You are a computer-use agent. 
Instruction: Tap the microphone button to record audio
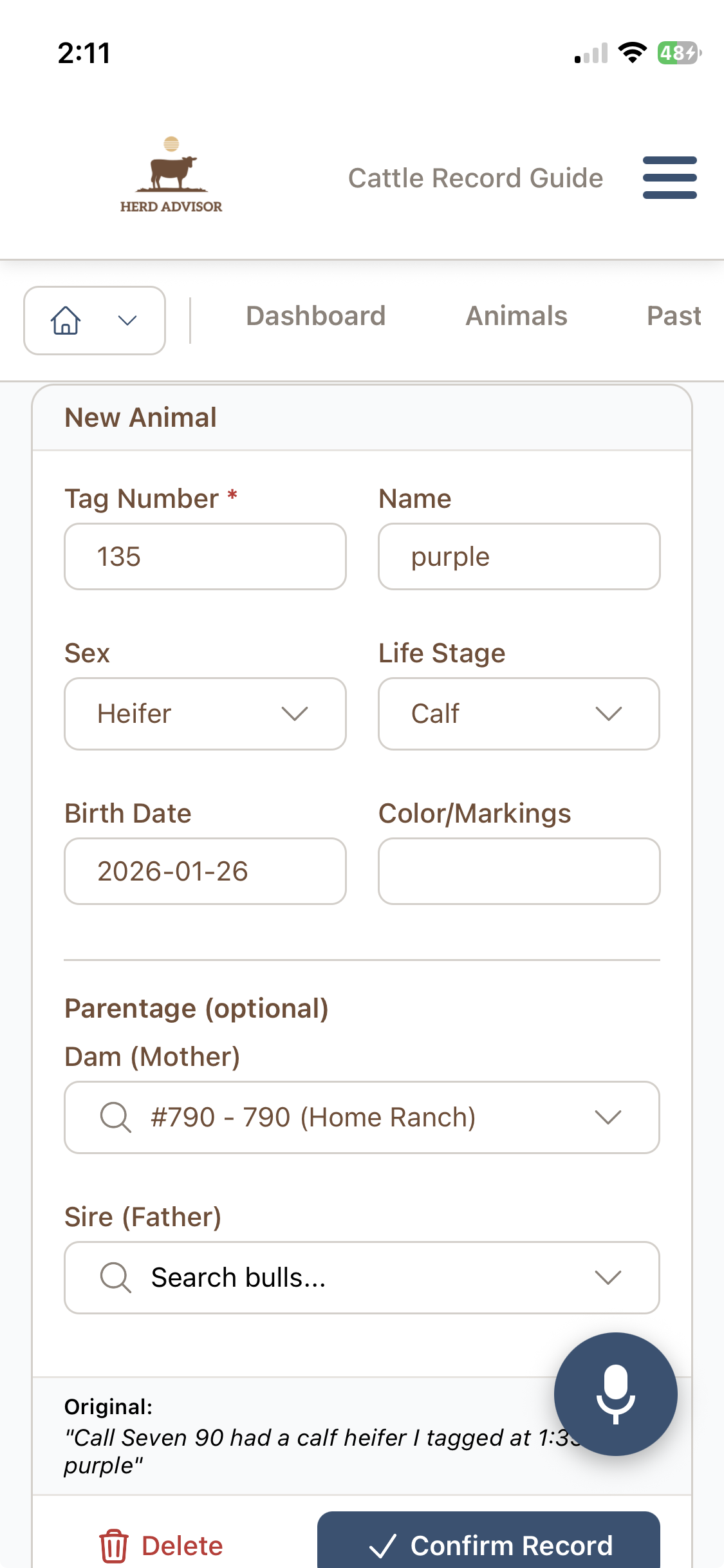coord(616,1392)
